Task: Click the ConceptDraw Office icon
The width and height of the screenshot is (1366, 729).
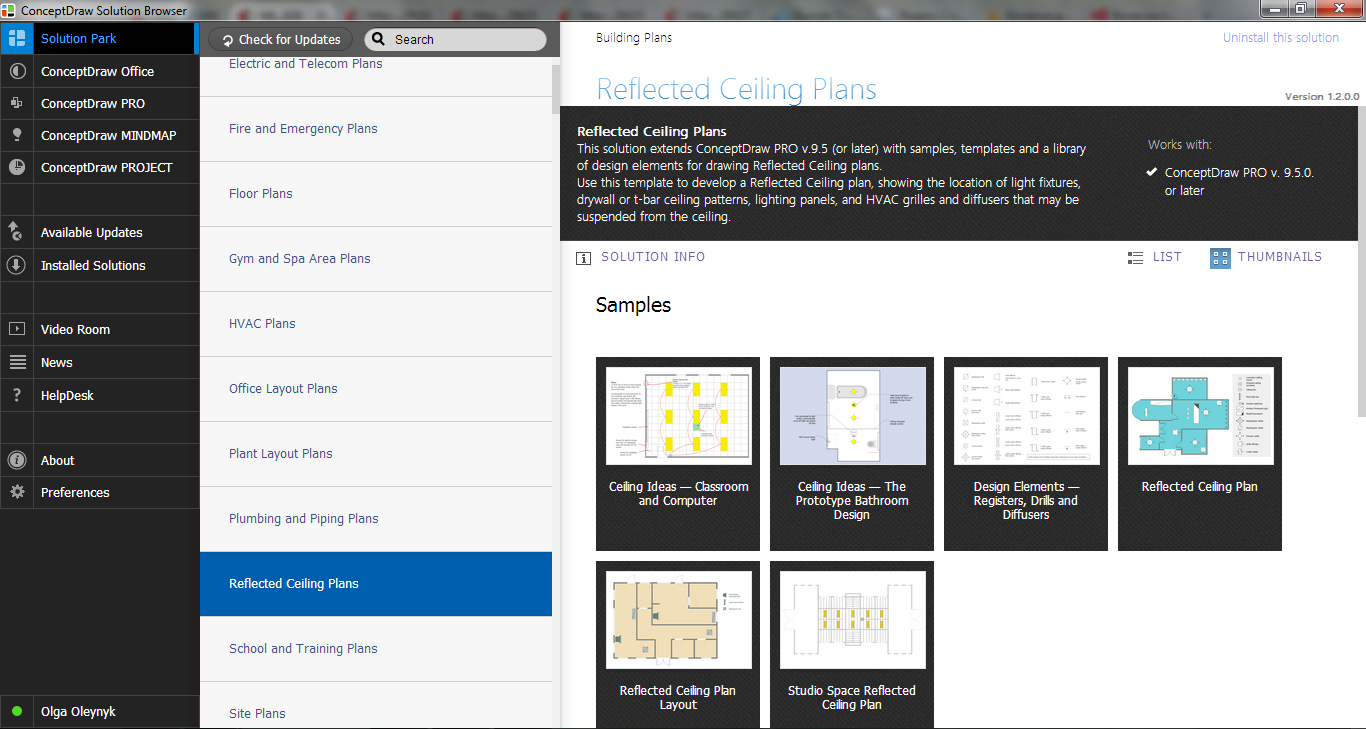Action: pos(16,72)
